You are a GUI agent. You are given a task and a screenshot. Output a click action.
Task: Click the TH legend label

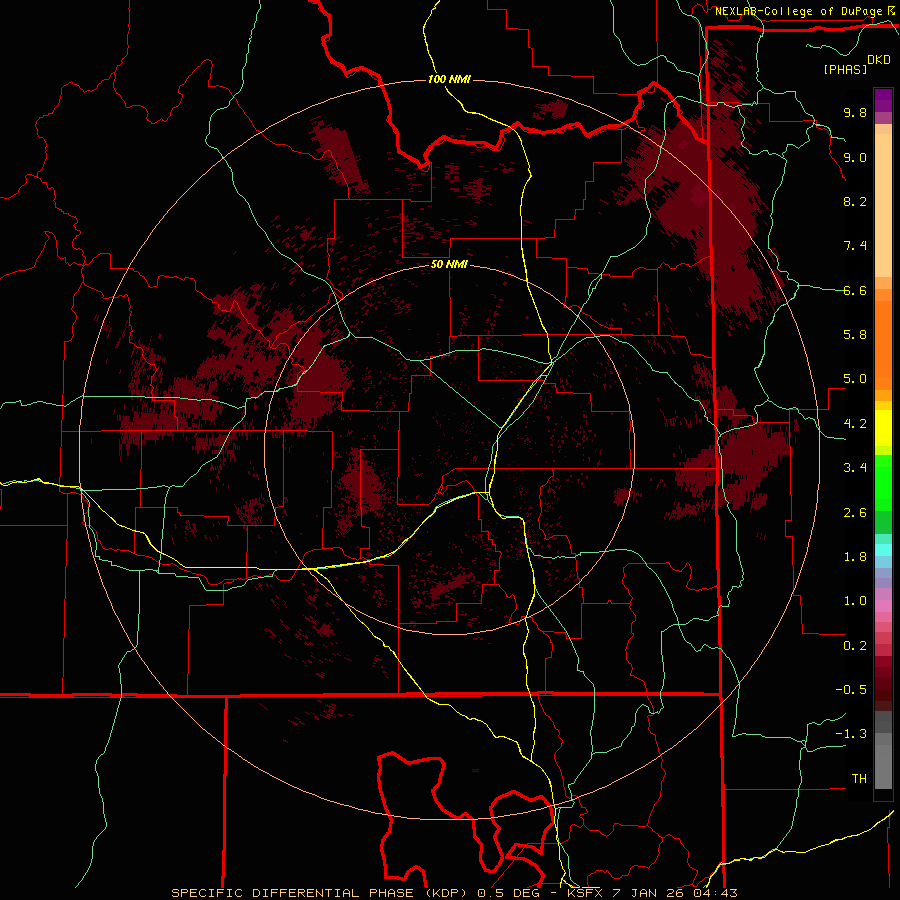859,779
